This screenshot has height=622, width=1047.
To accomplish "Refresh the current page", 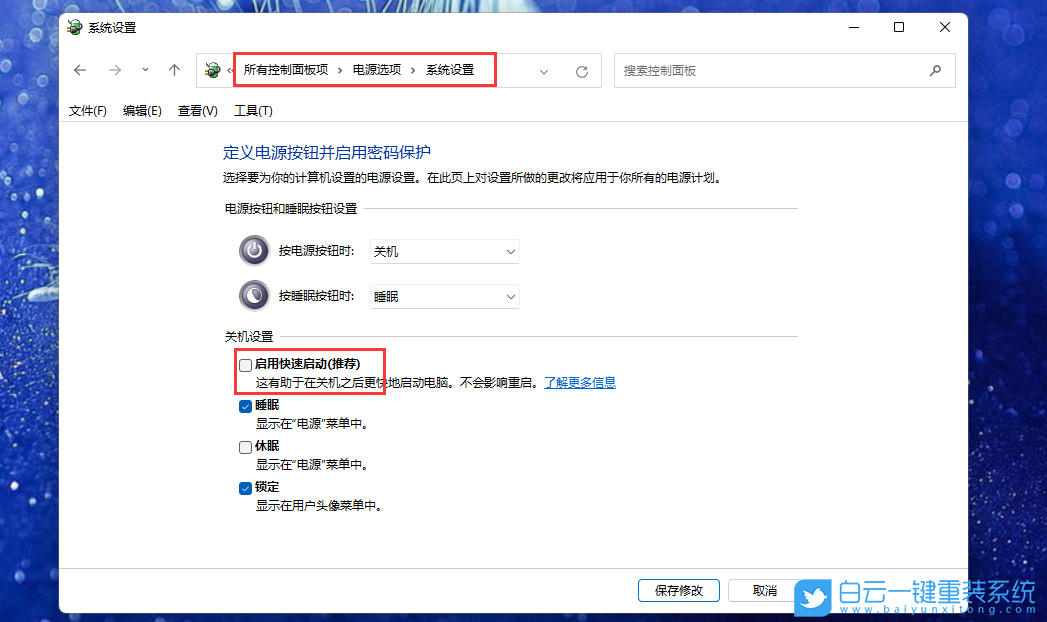I will point(581,70).
